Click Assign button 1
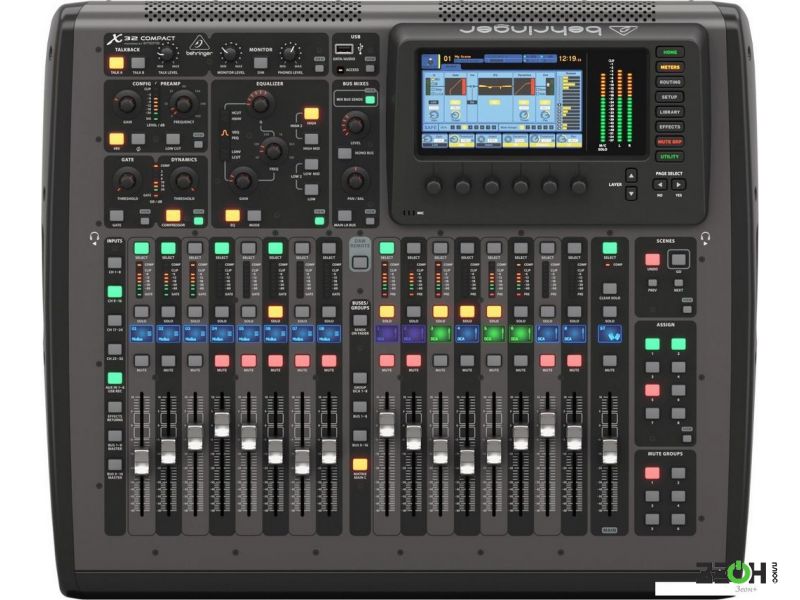The width and height of the screenshot is (800, 600). coord(652,344)
